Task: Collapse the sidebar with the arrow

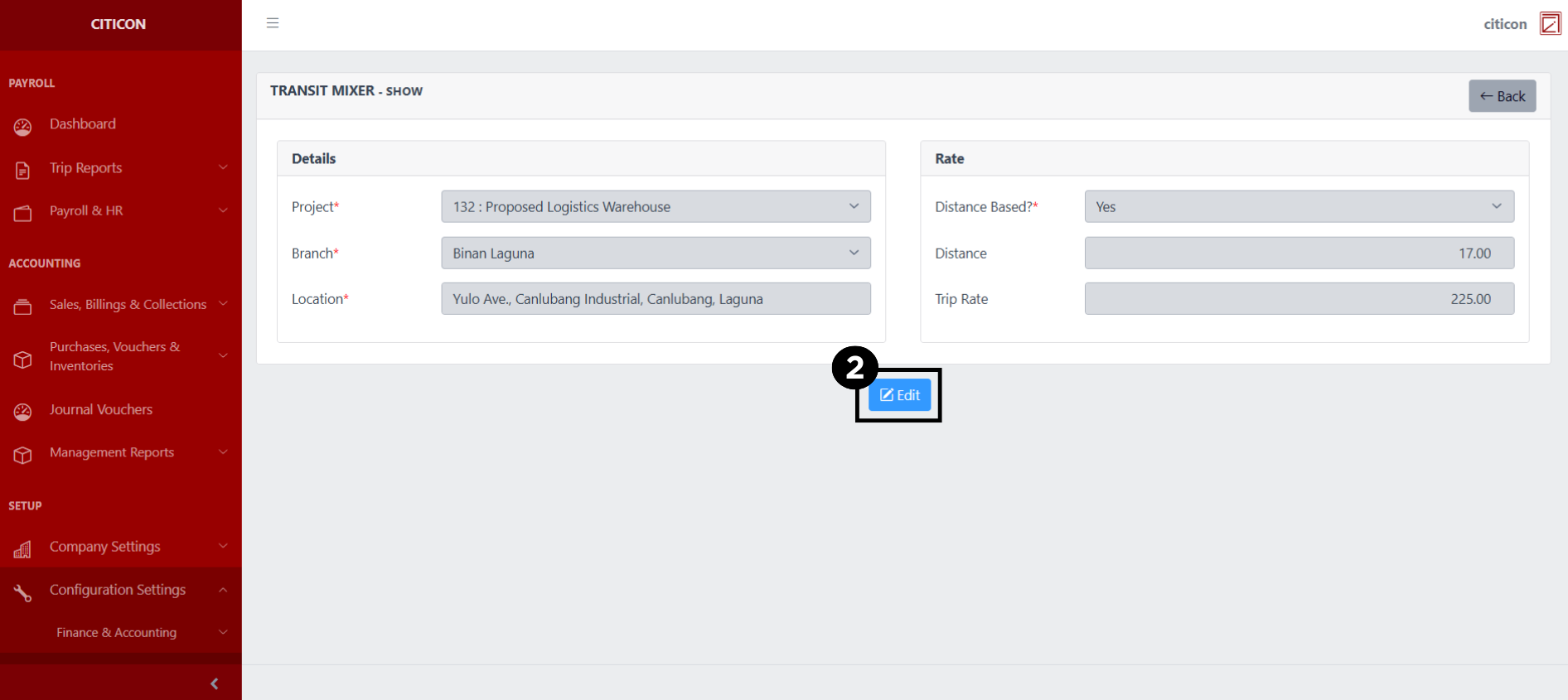Action: pos(215,683)
